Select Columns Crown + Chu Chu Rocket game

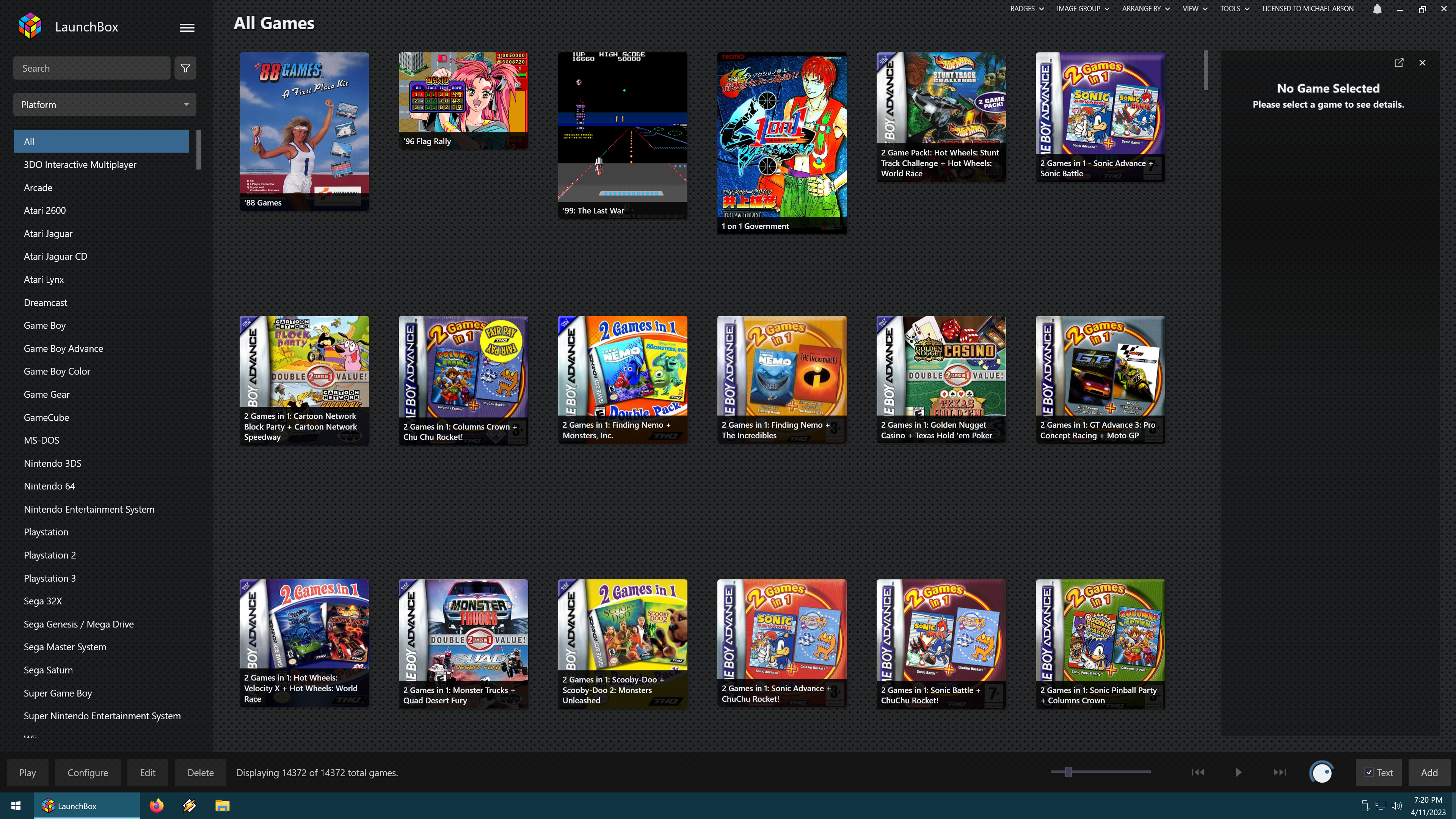463,380
